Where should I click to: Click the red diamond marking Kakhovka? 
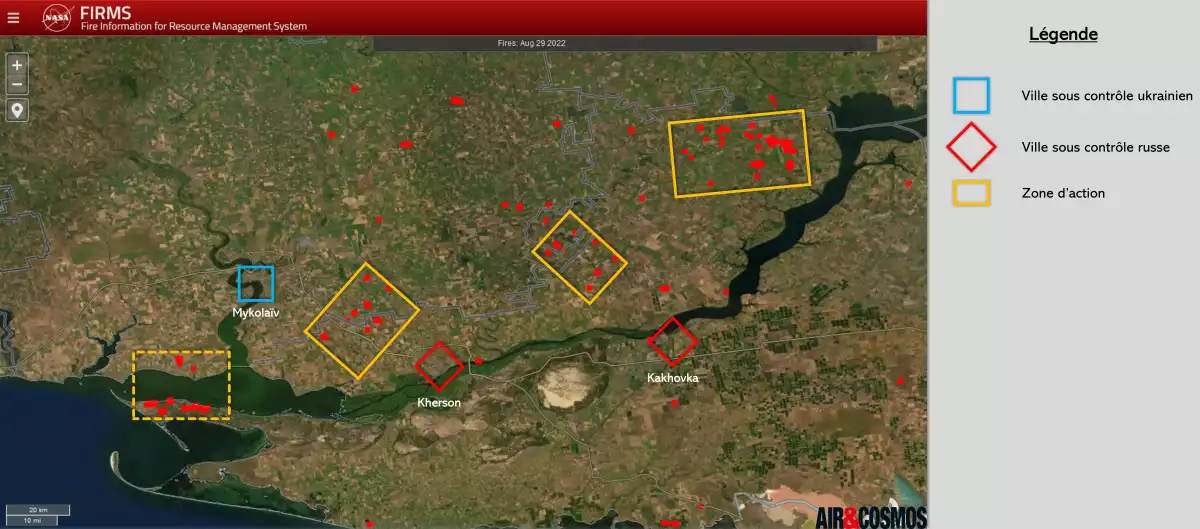point(672,342)
